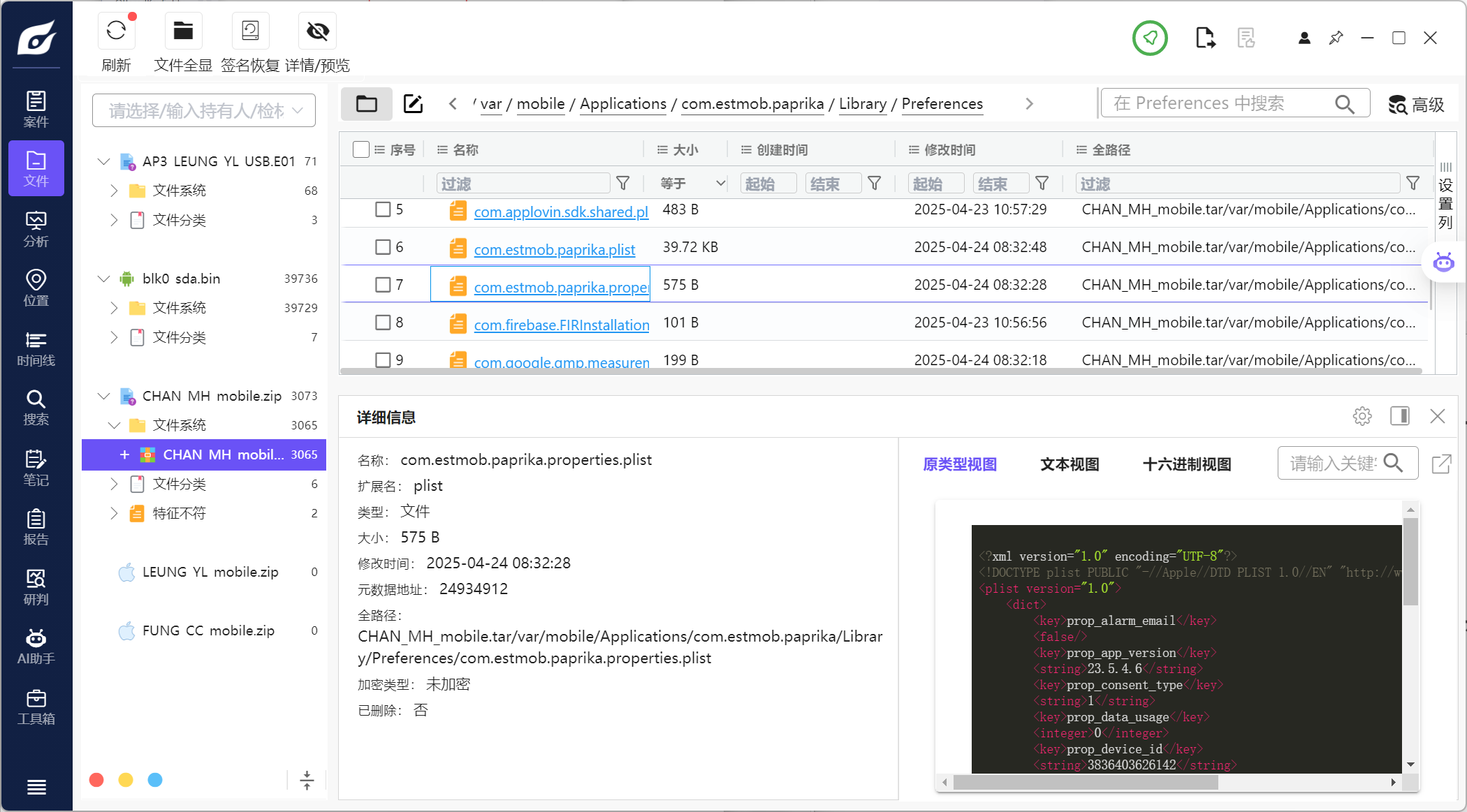Viewport: 1467px width, 812px height.
Task: Tick the checkbox for row 6
Action: (383, 247)
